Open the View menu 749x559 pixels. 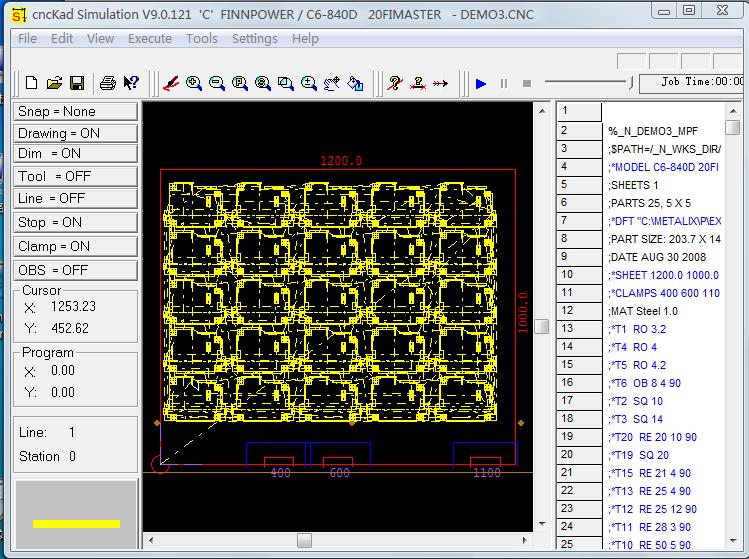click(x=100, y=39)
